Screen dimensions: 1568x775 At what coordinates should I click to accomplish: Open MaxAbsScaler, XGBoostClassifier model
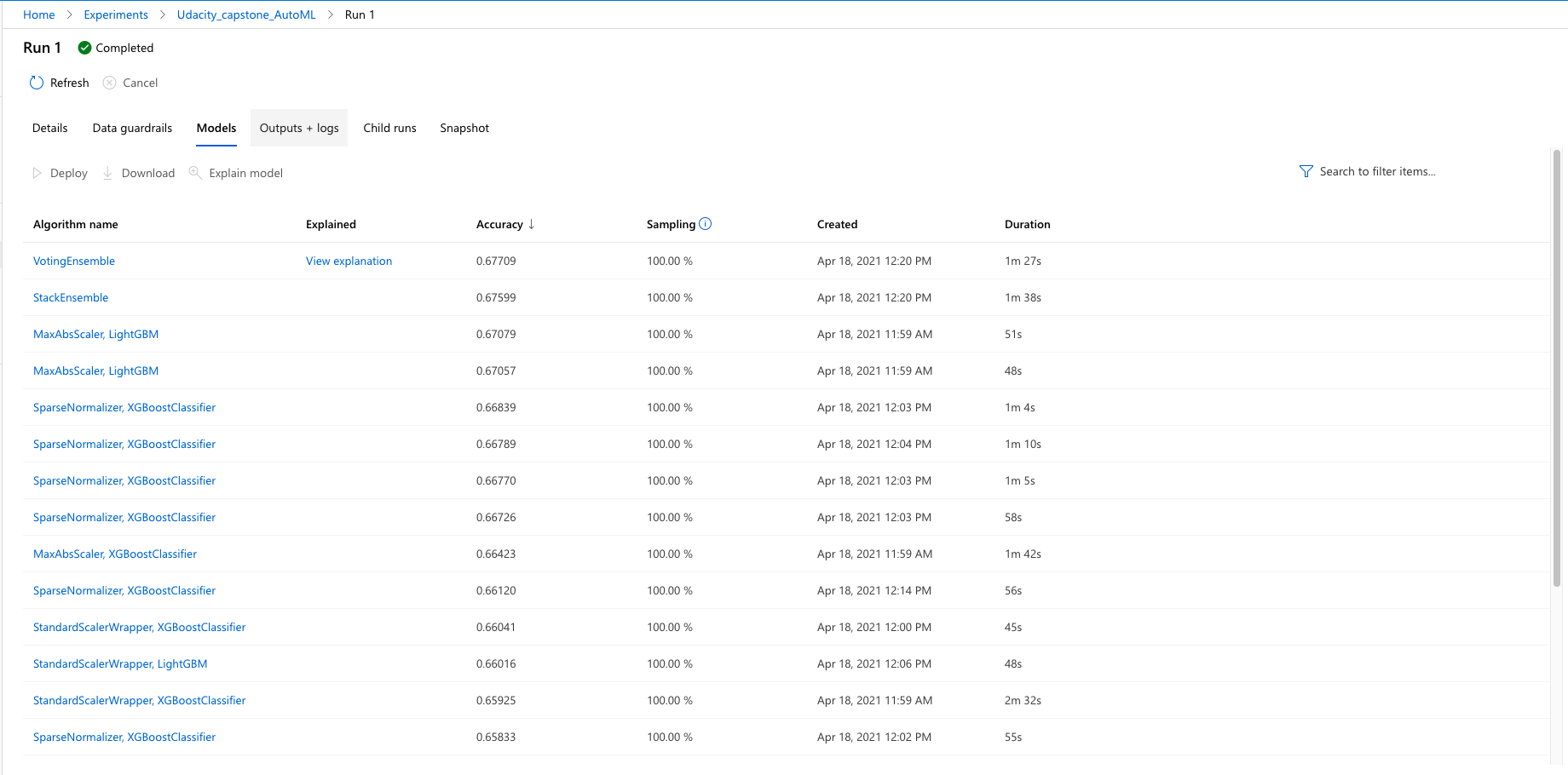pos(115,554)
